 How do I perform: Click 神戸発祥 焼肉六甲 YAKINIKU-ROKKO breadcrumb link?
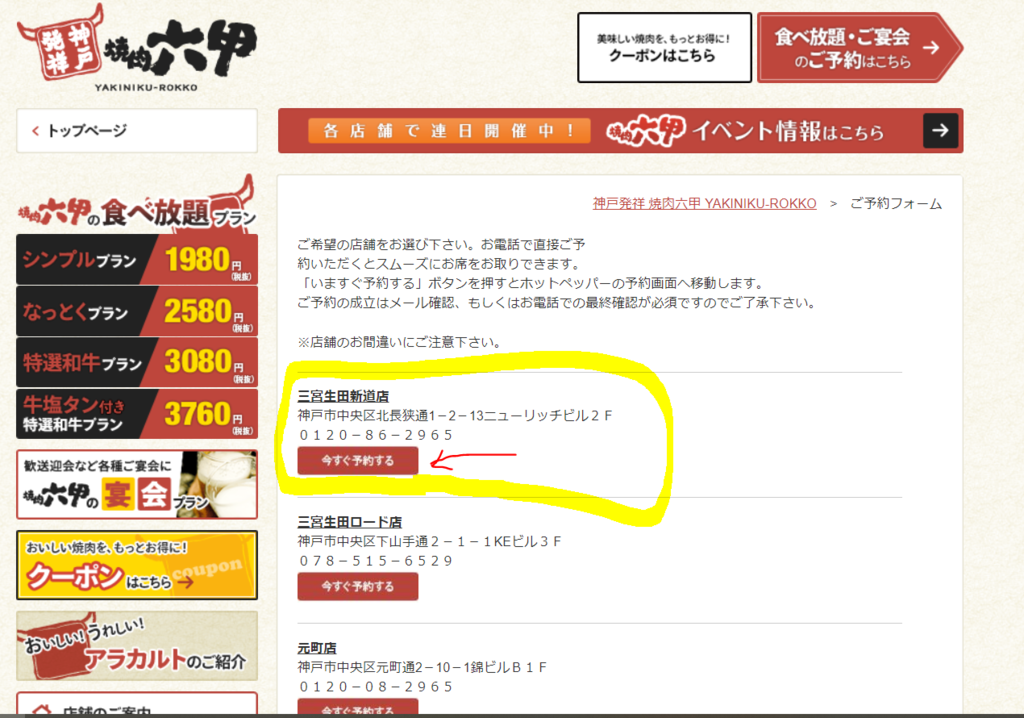click(x=704, y=204)
